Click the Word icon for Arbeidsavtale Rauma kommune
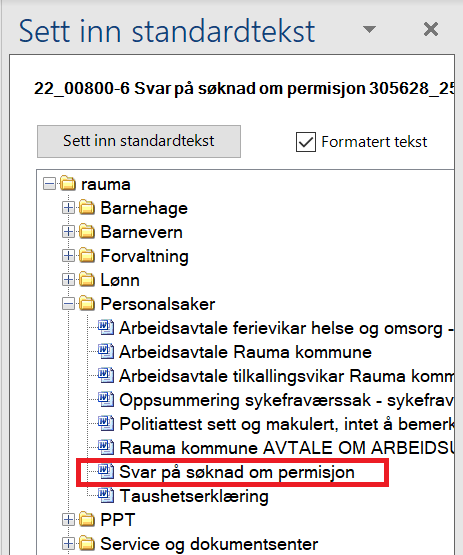 tap(106, 351)
